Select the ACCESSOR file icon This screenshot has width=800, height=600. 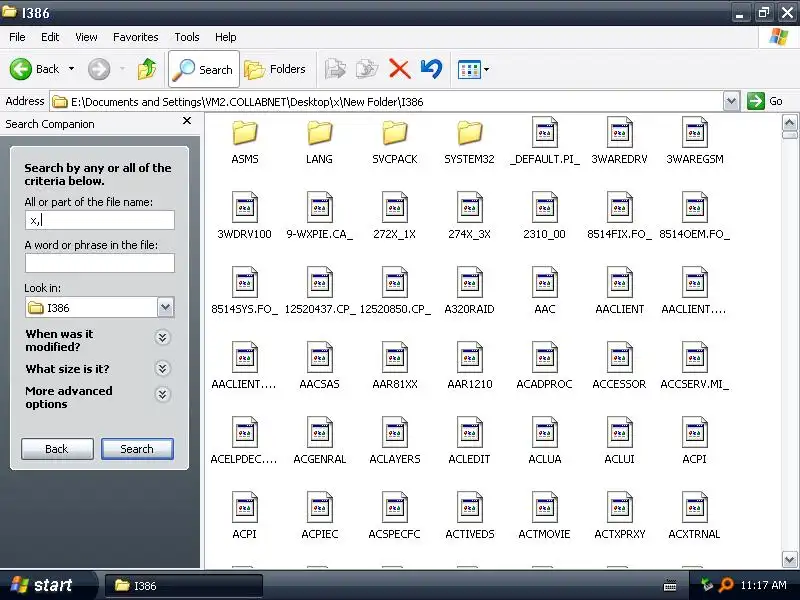[x=620, y=357]
